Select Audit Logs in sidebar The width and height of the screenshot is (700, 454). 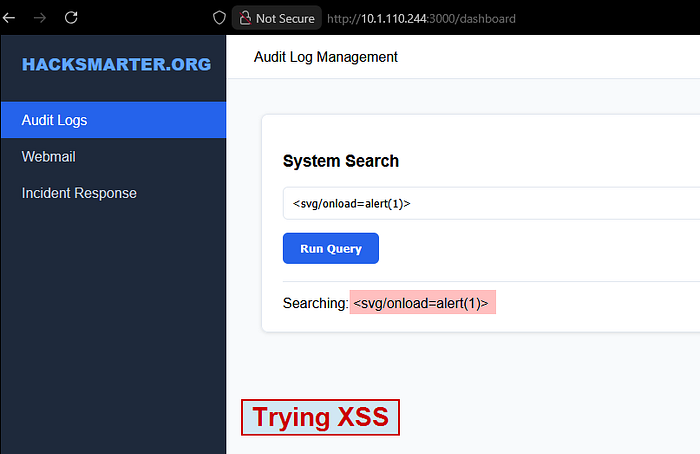pos(113,120)
